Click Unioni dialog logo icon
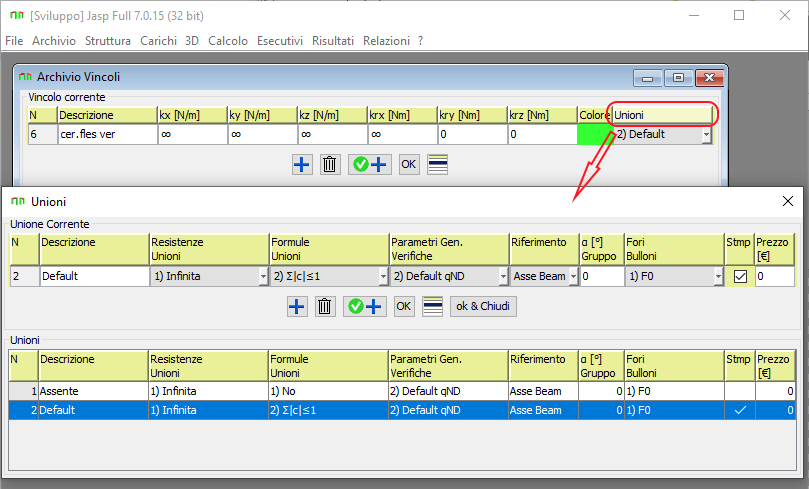The image size is (809, 489). [18, 201]
